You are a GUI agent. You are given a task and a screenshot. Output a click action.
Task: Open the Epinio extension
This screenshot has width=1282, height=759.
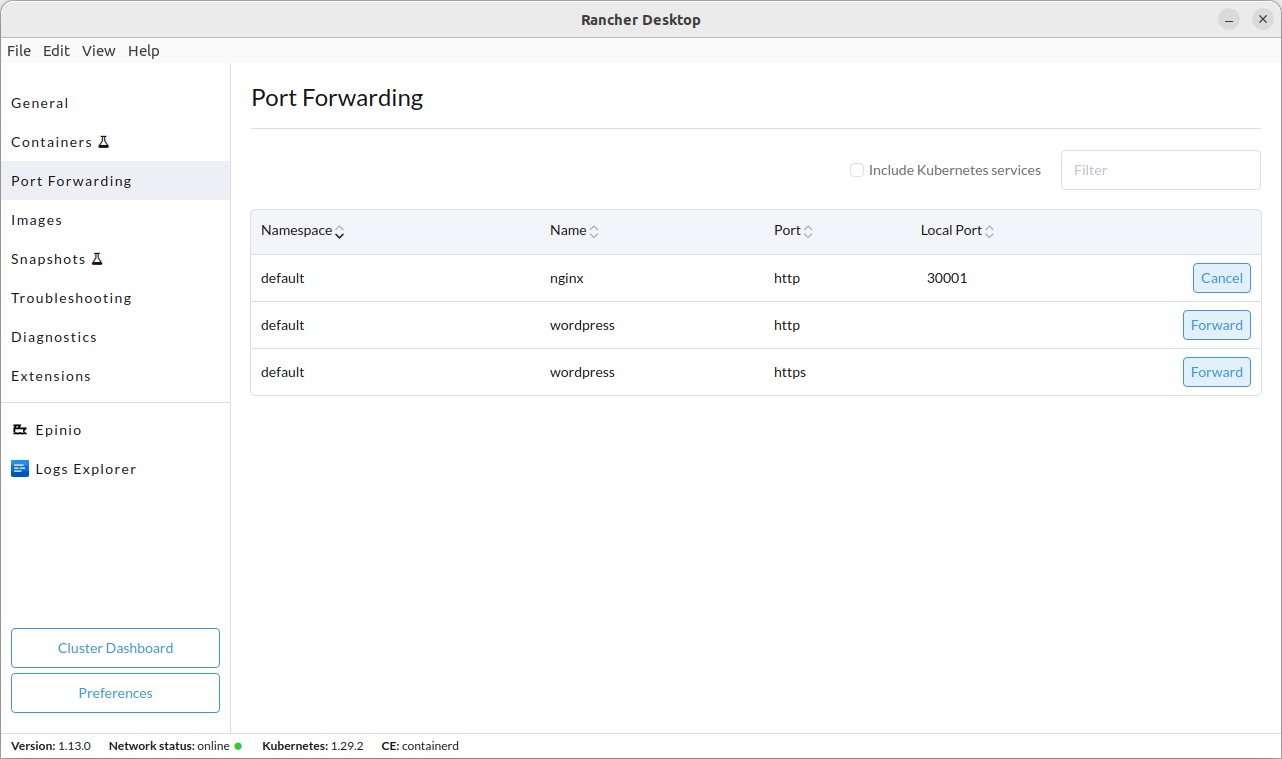click(x=115, y=430)
